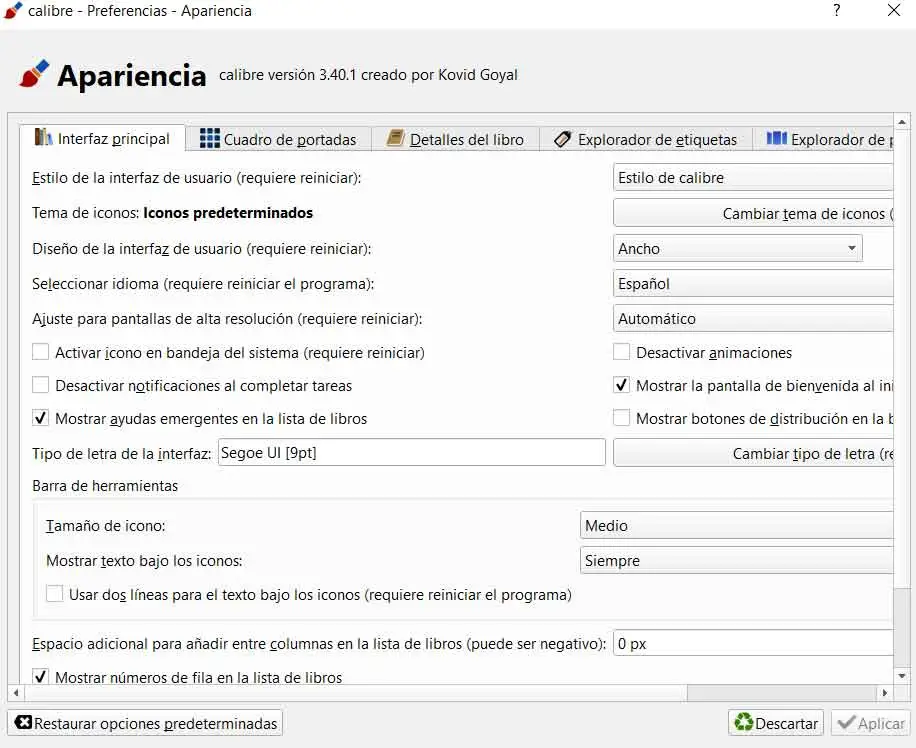Image resolution: width=916 pixels, height=748 pixels.
Task: Click the books icon on last Explorador tab
Action: tap(776, 139)
